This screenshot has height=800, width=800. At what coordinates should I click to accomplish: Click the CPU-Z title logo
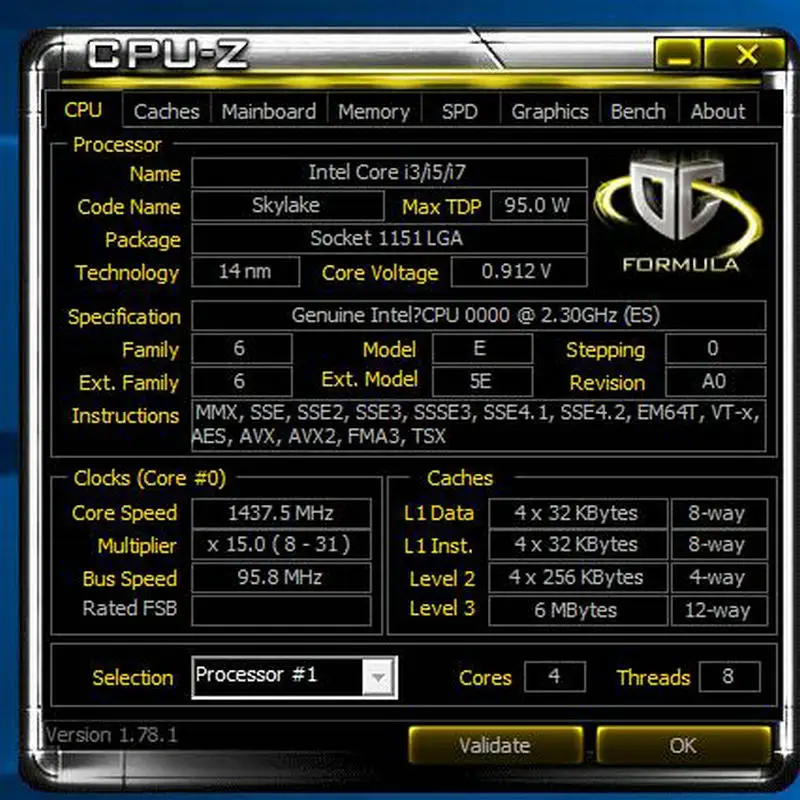(x=168, y=54)
